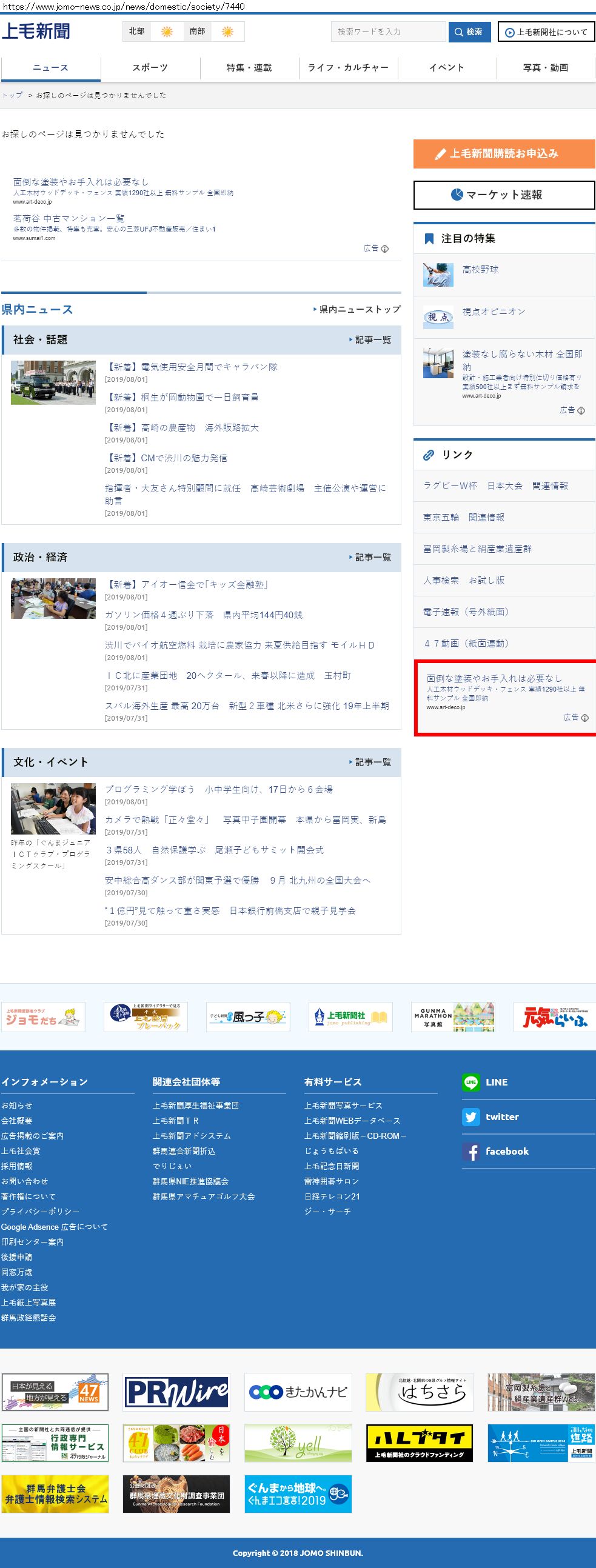596x1568 pixels.
Task: Click the ハレブタイ crowdfunding banner
Action: click(x=419, y=1443)
